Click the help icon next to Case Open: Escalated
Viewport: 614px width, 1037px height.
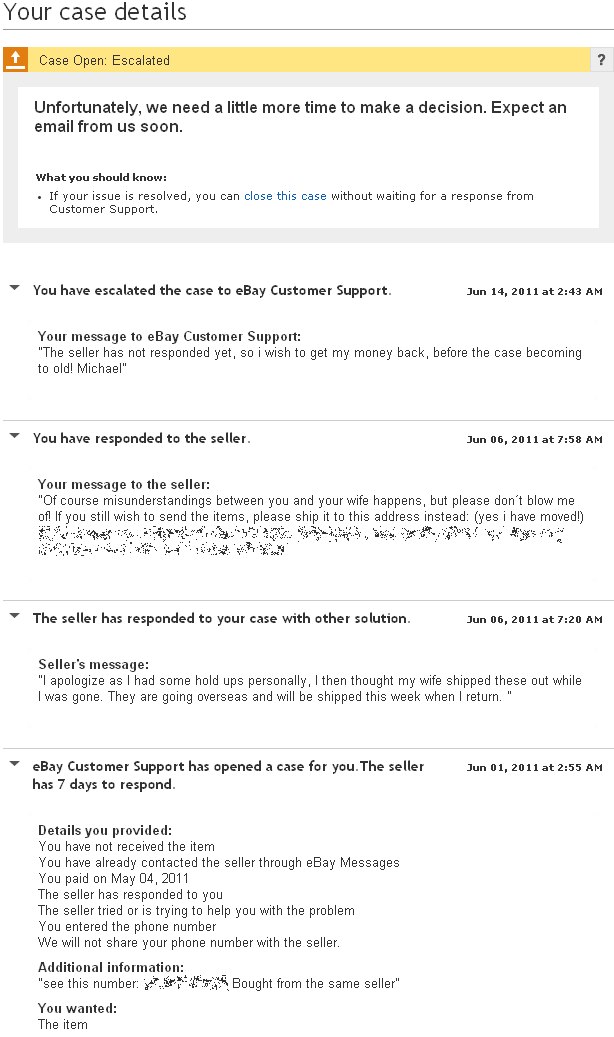pos(601,60)
